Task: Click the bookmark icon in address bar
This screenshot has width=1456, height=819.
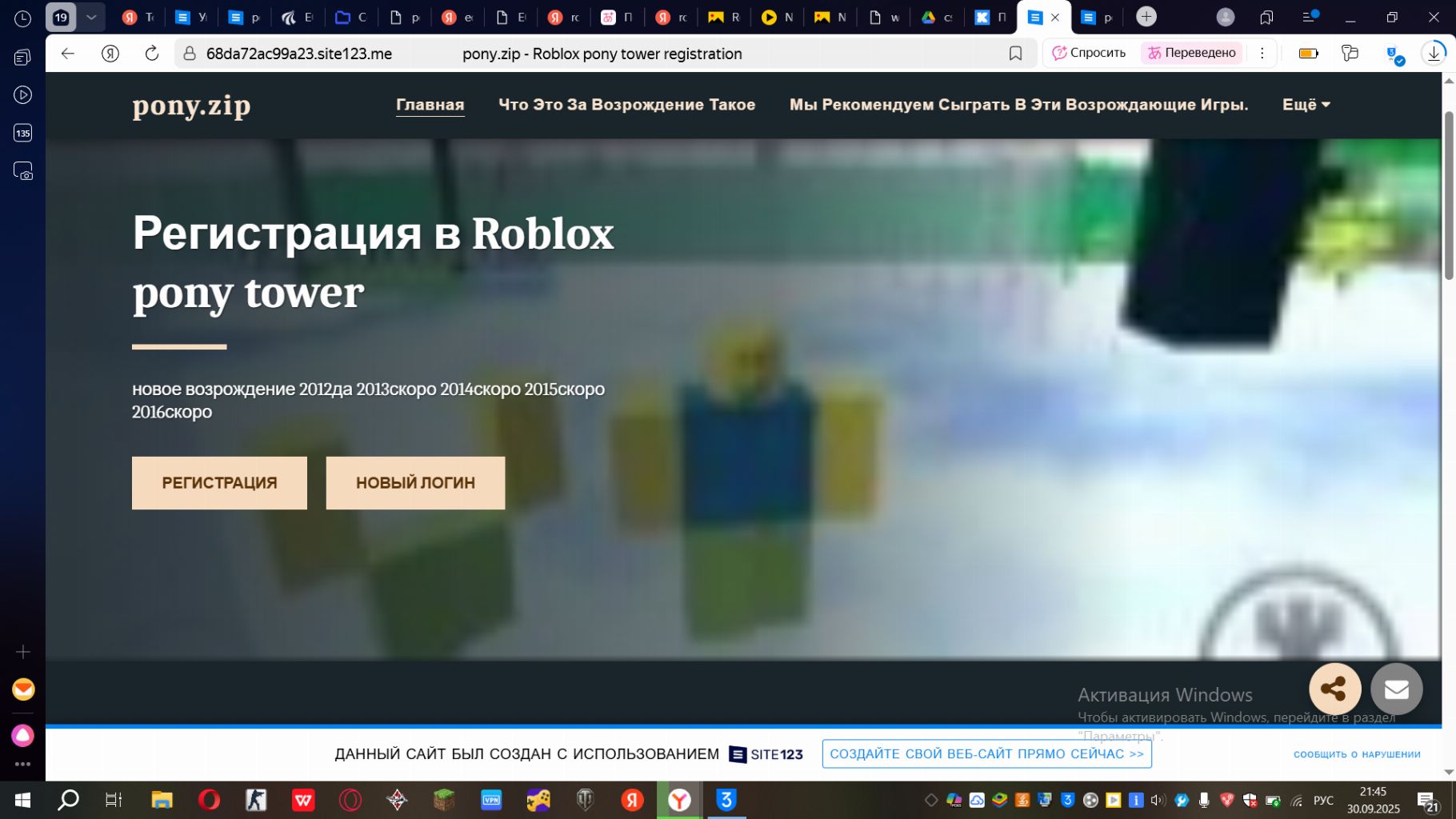Action: [1015, 54]
